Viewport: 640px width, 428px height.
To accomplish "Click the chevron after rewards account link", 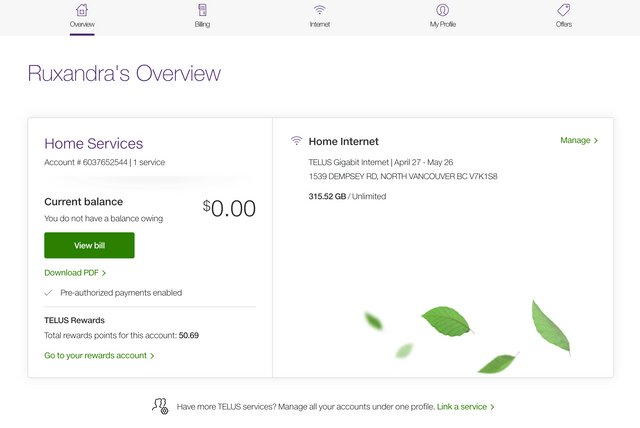I will pos(152,356).
